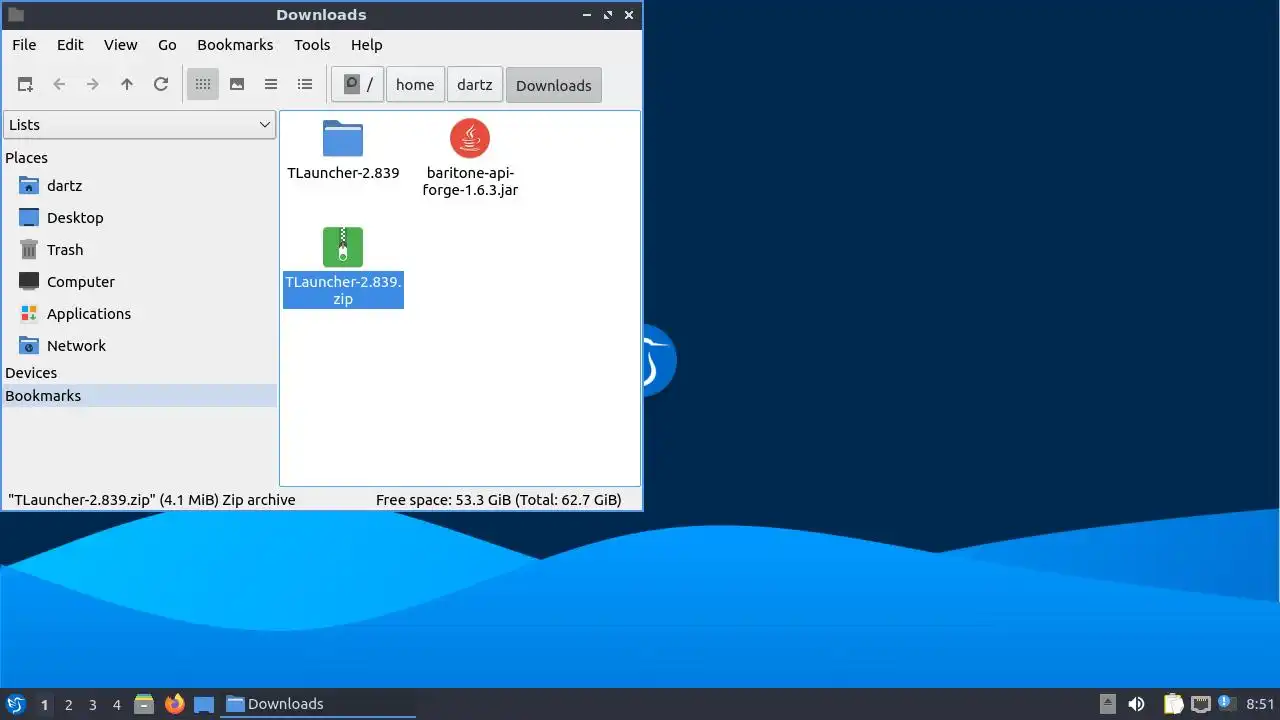Select the baritone-api-forge-1.6.3.jar Java icon
1280x720 pixels.
tap(470, 139)
